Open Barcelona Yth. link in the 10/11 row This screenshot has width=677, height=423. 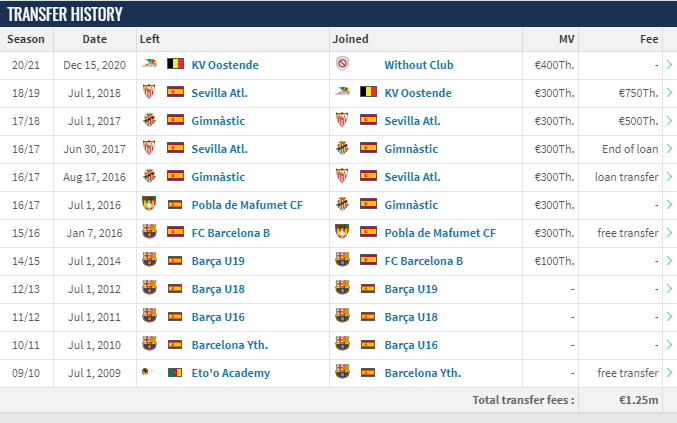pos(230,345)
